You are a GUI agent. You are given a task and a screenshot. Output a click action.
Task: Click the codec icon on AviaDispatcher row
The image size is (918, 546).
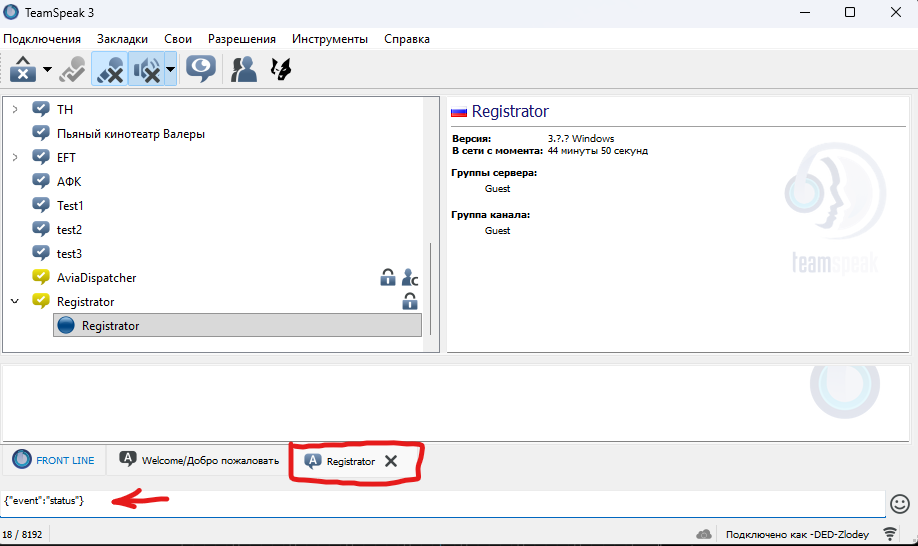(410, 277)
